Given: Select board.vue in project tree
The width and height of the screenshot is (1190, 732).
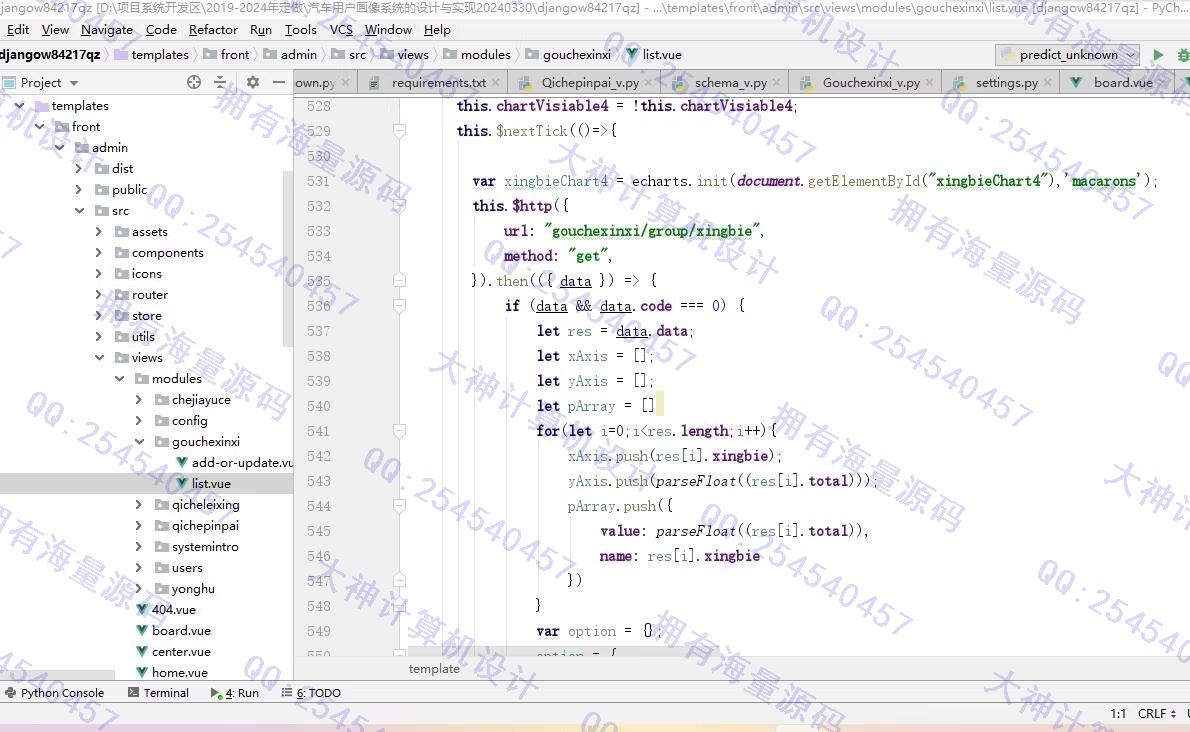Looking at the screenshot, I should [x=174, y=630].
